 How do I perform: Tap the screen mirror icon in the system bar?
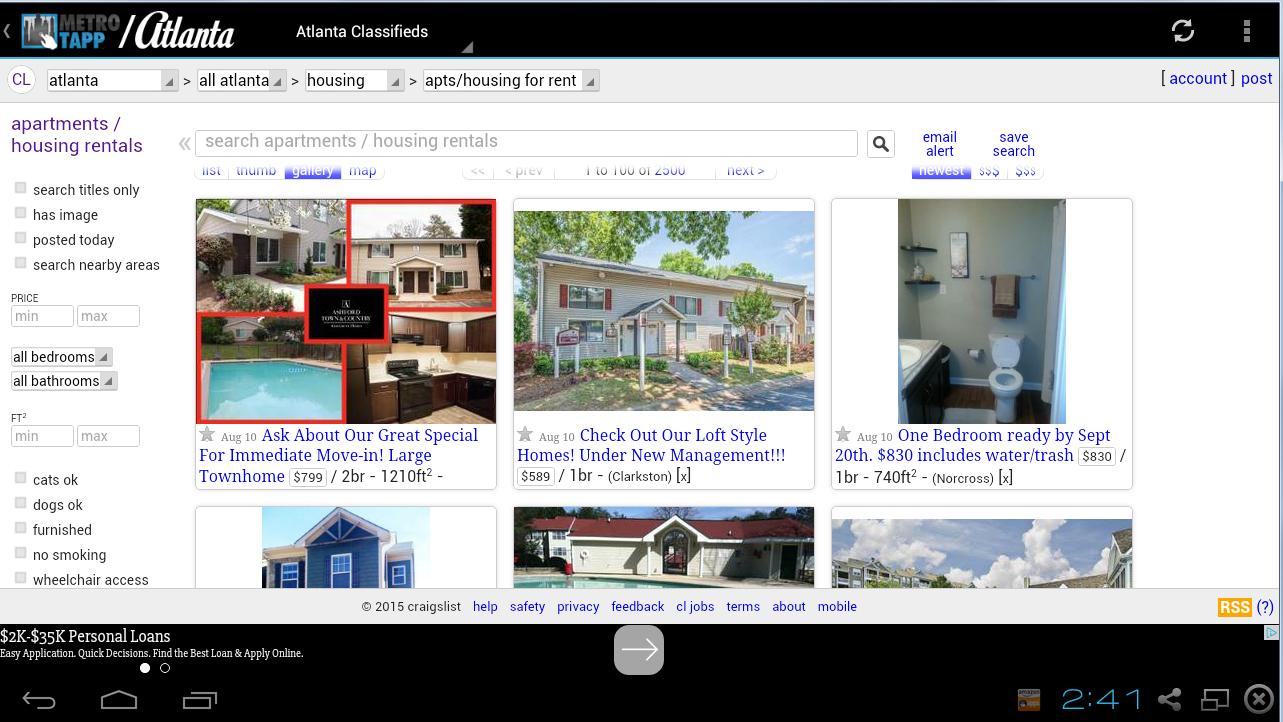1215,699
